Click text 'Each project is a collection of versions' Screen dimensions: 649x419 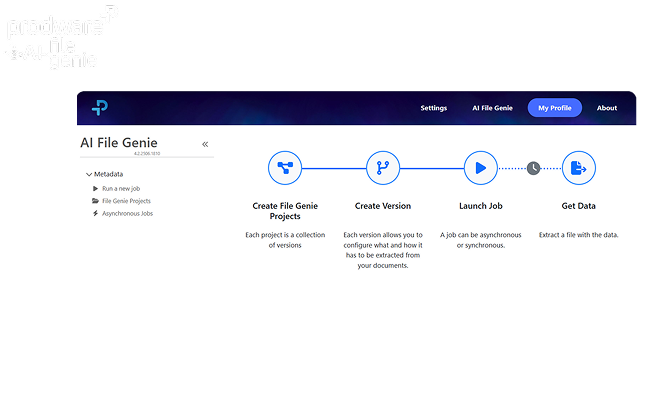coord(285,240)
